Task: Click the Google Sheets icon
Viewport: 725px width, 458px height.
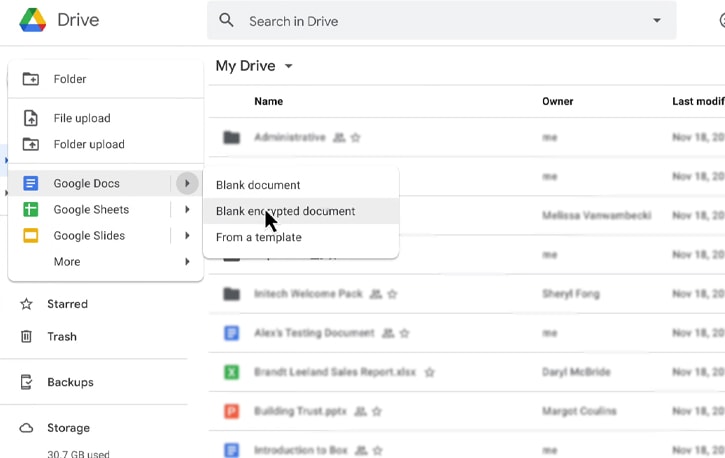Action: pos(31,210)
